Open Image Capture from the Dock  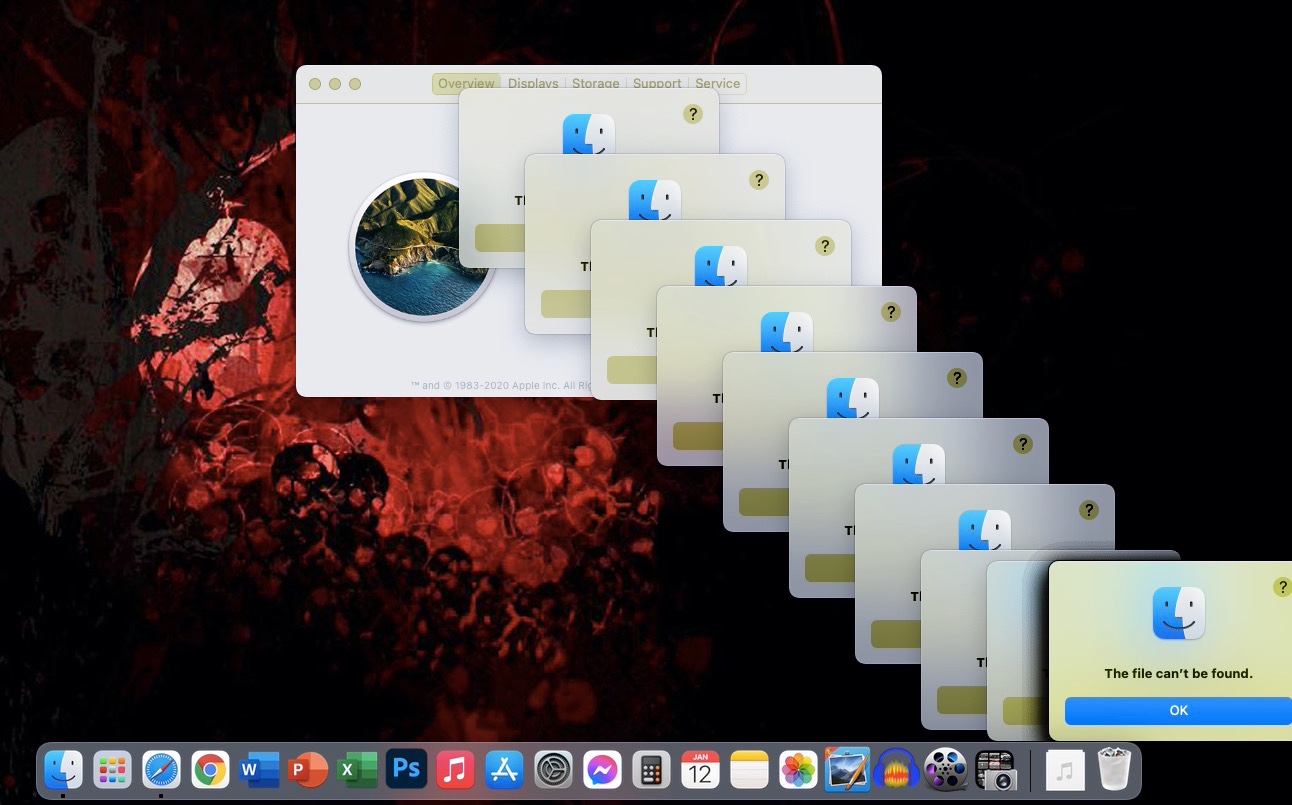point(995,770)
